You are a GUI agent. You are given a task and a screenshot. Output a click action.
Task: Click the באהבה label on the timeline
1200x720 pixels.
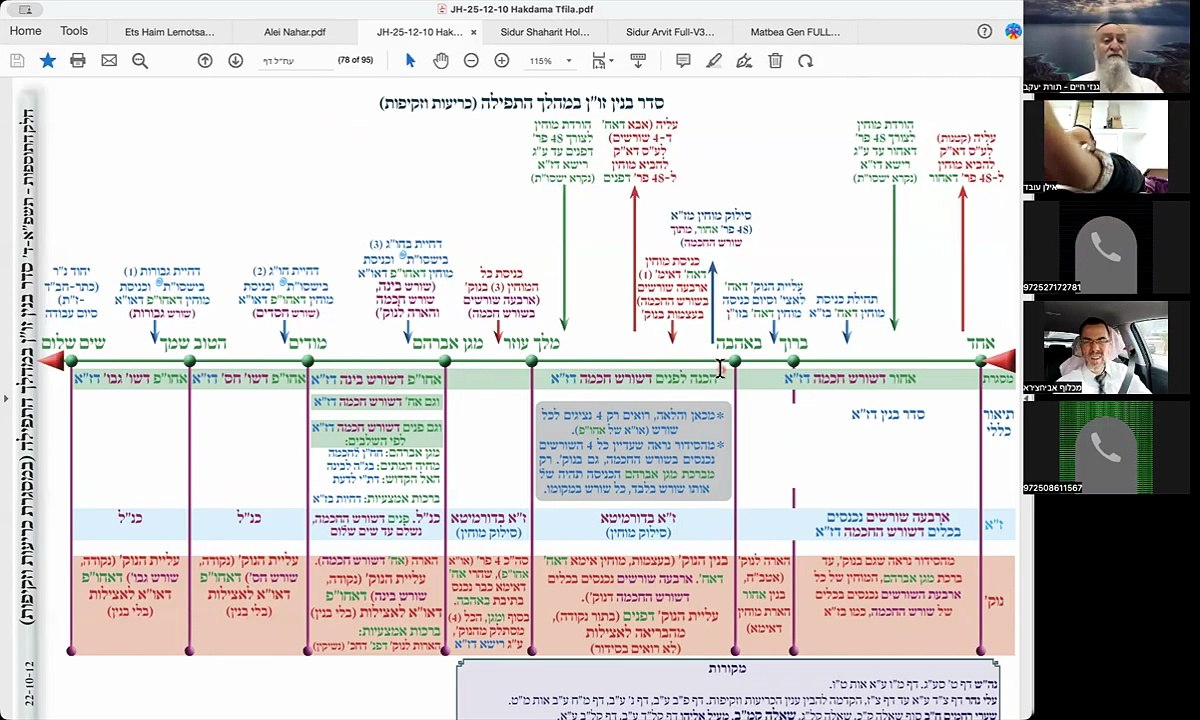(x=737, y=343)
